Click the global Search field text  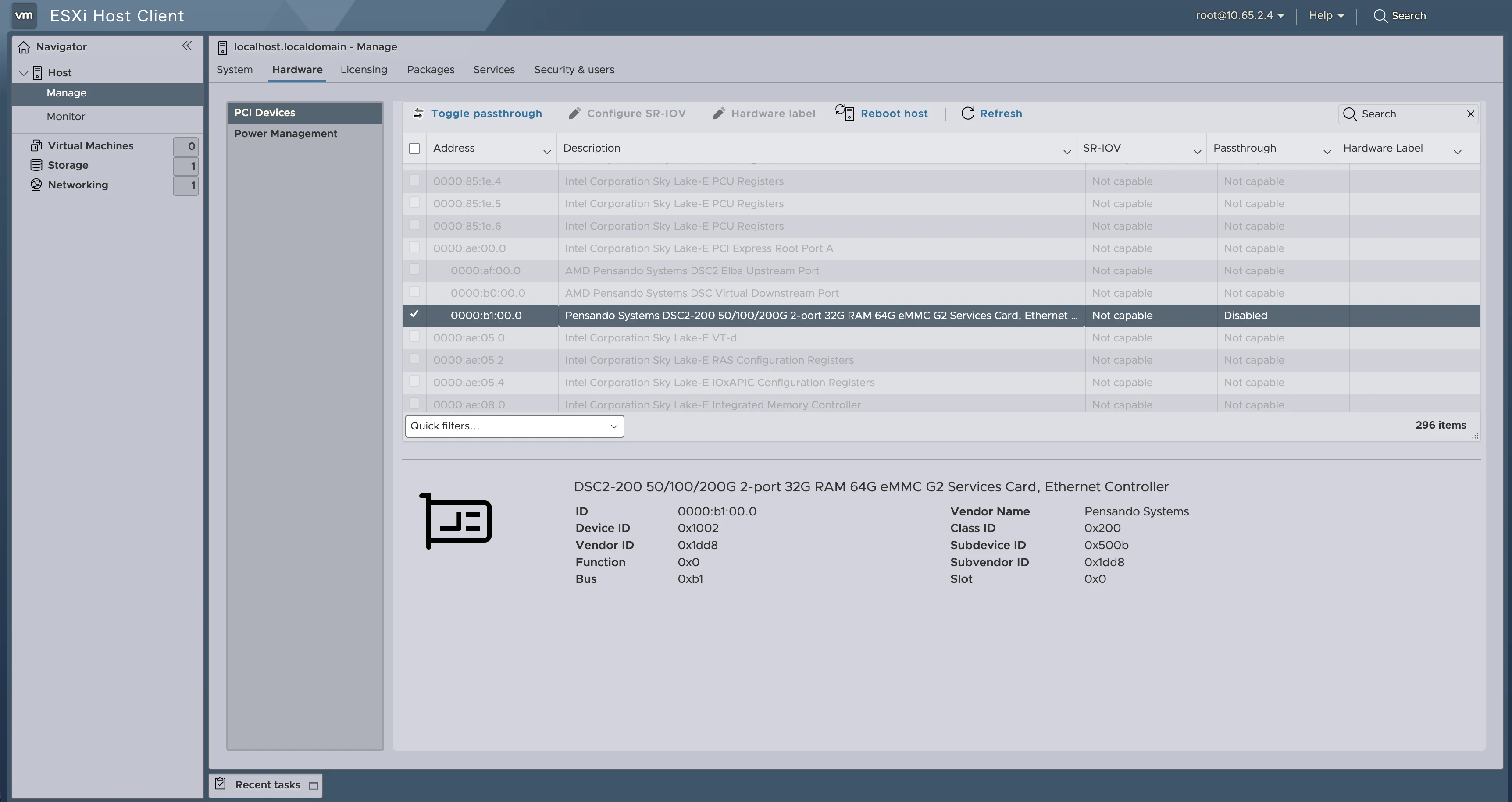1408,16
